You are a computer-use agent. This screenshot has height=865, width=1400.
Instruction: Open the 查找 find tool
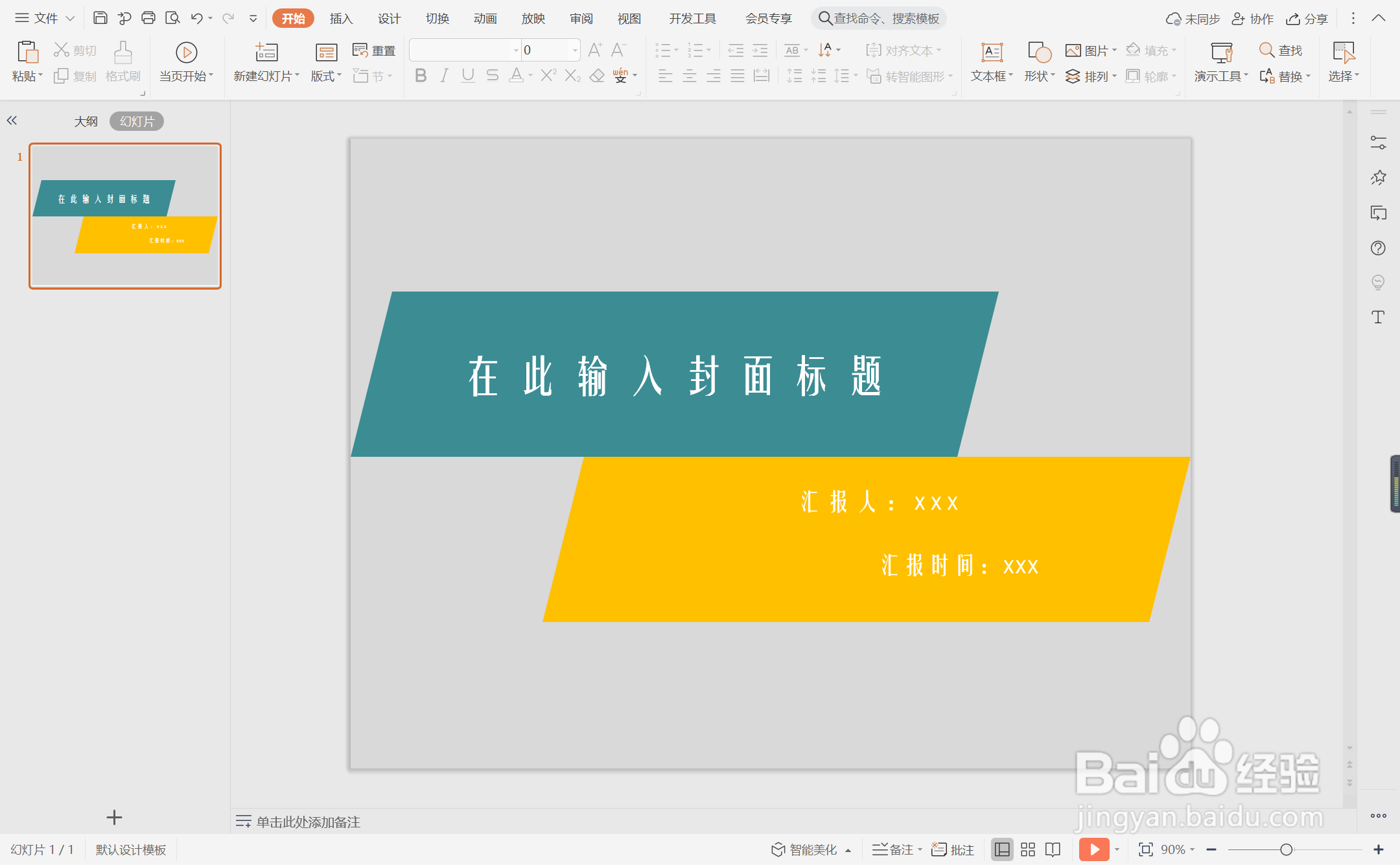point(1282,50)
